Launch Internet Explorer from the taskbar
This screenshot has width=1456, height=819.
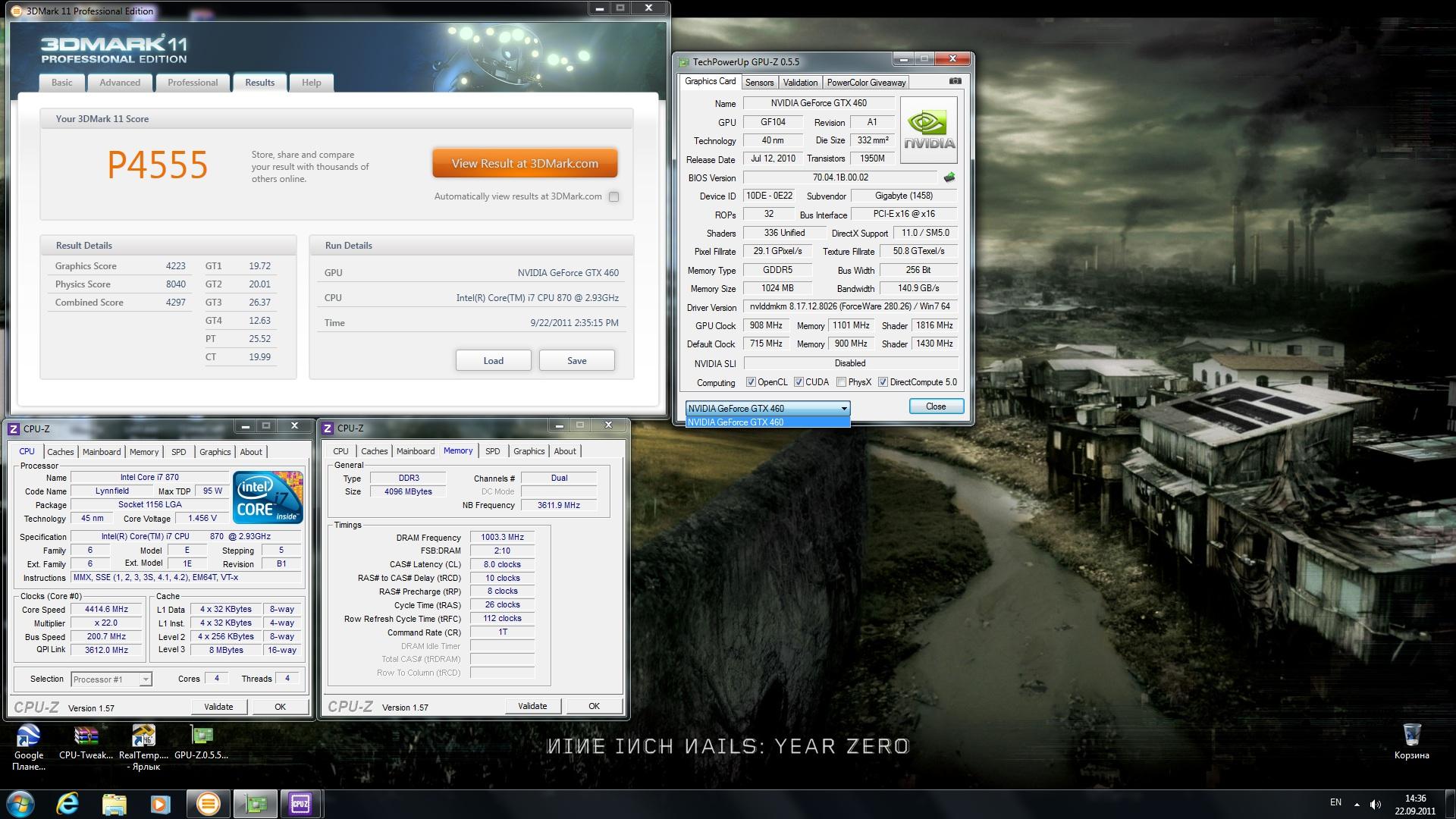coord(67,804)
